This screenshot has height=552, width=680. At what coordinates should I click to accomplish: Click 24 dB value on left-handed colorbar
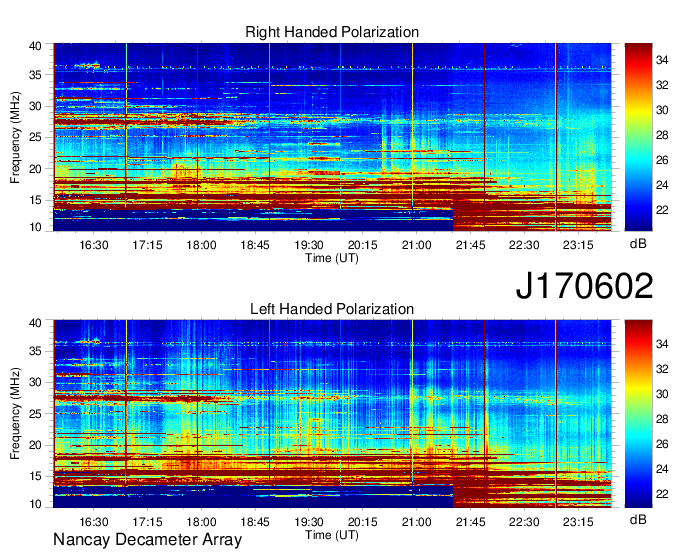pos(662,469)
